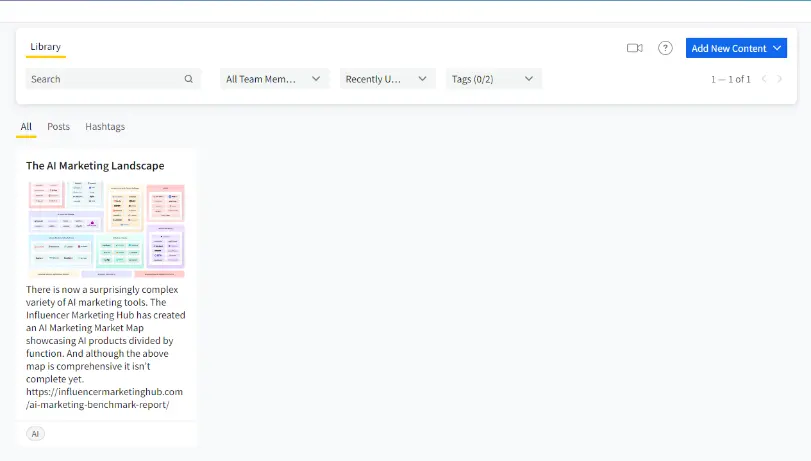The image size is (811, 461).
Task: Go to previous page with left chevron
Action: (x=764, y=79)
